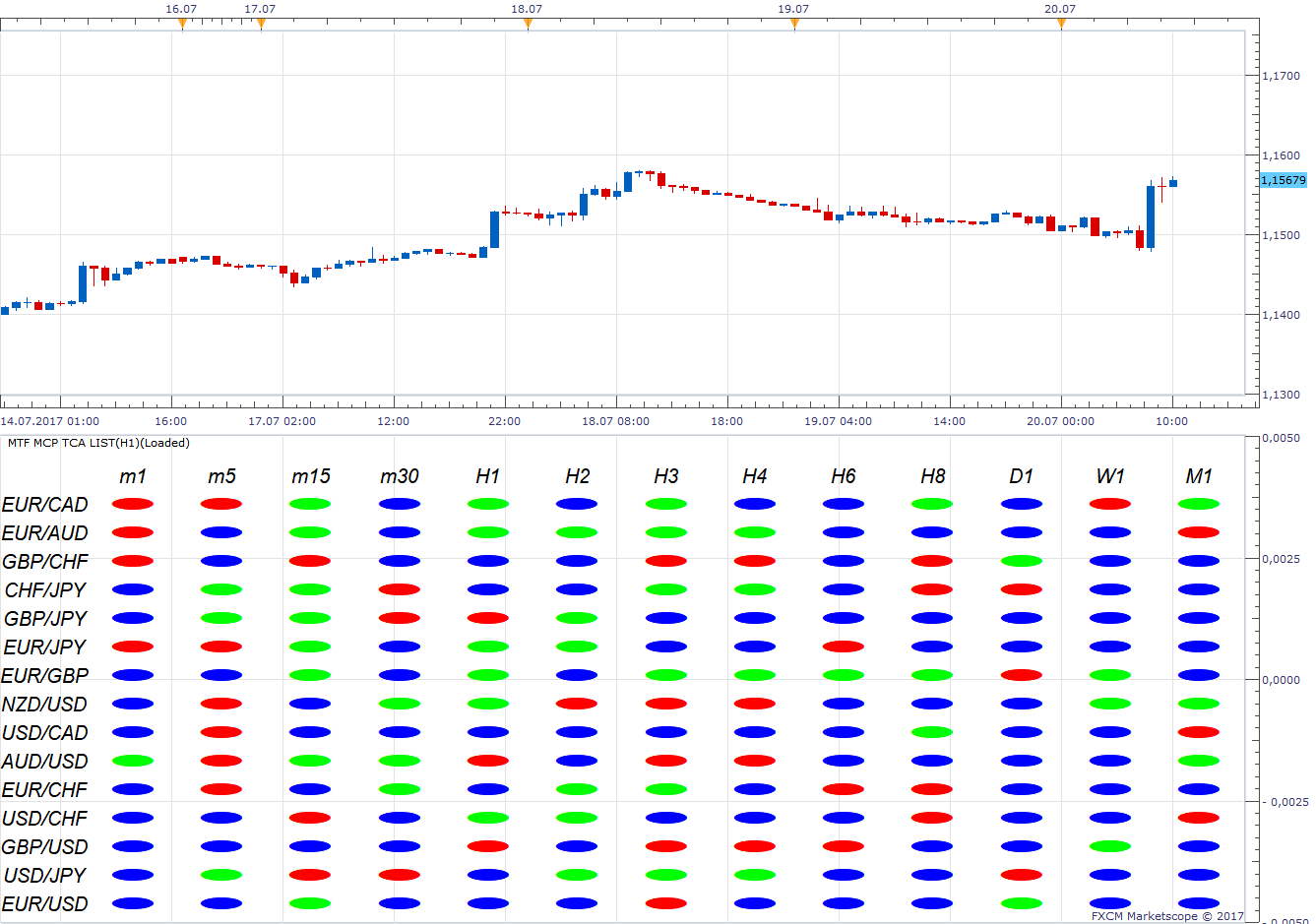Click the red GBP/CHF H8 signal dot

(x=932, y=561)
